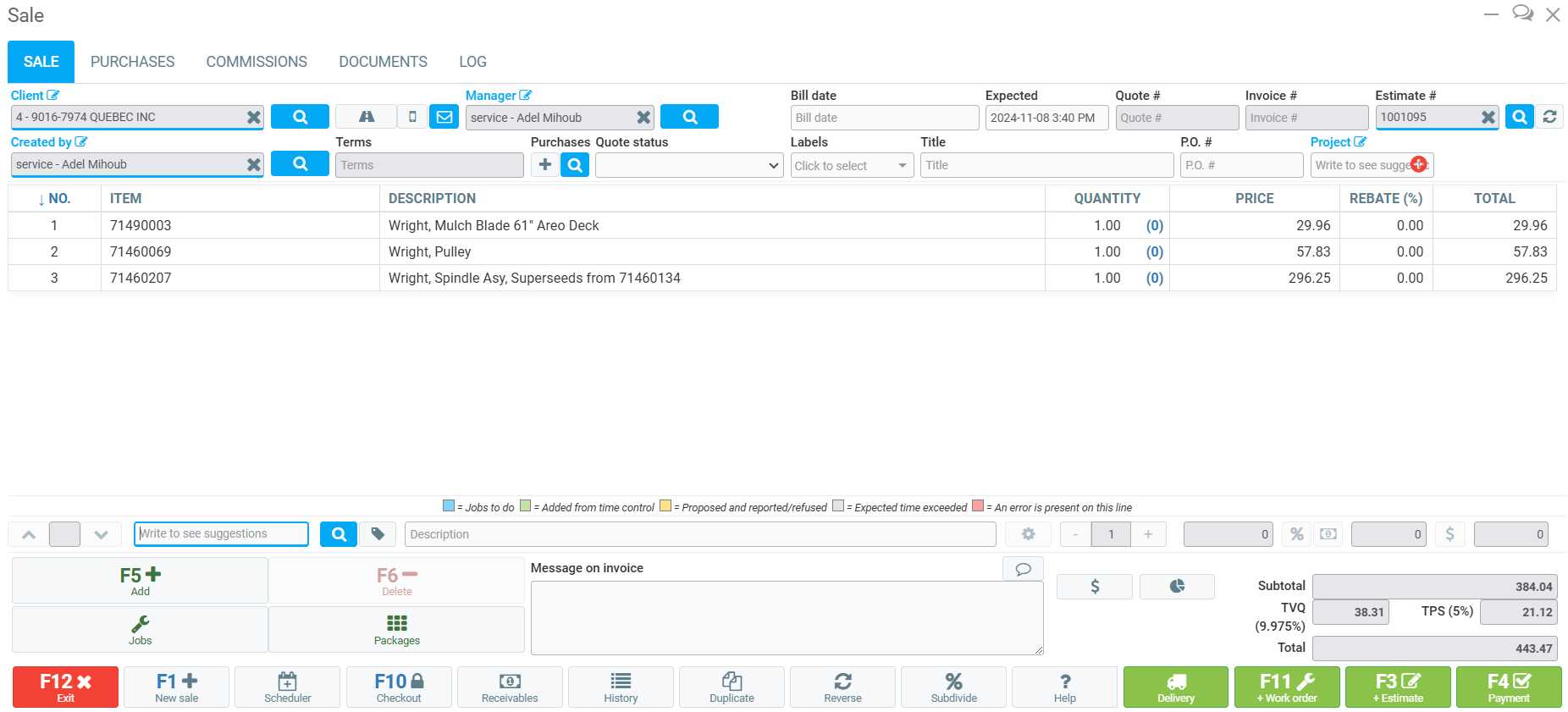The image size is (1568, 712).
Task: Click the Message on invoice text area
Action: pos(787,617)
